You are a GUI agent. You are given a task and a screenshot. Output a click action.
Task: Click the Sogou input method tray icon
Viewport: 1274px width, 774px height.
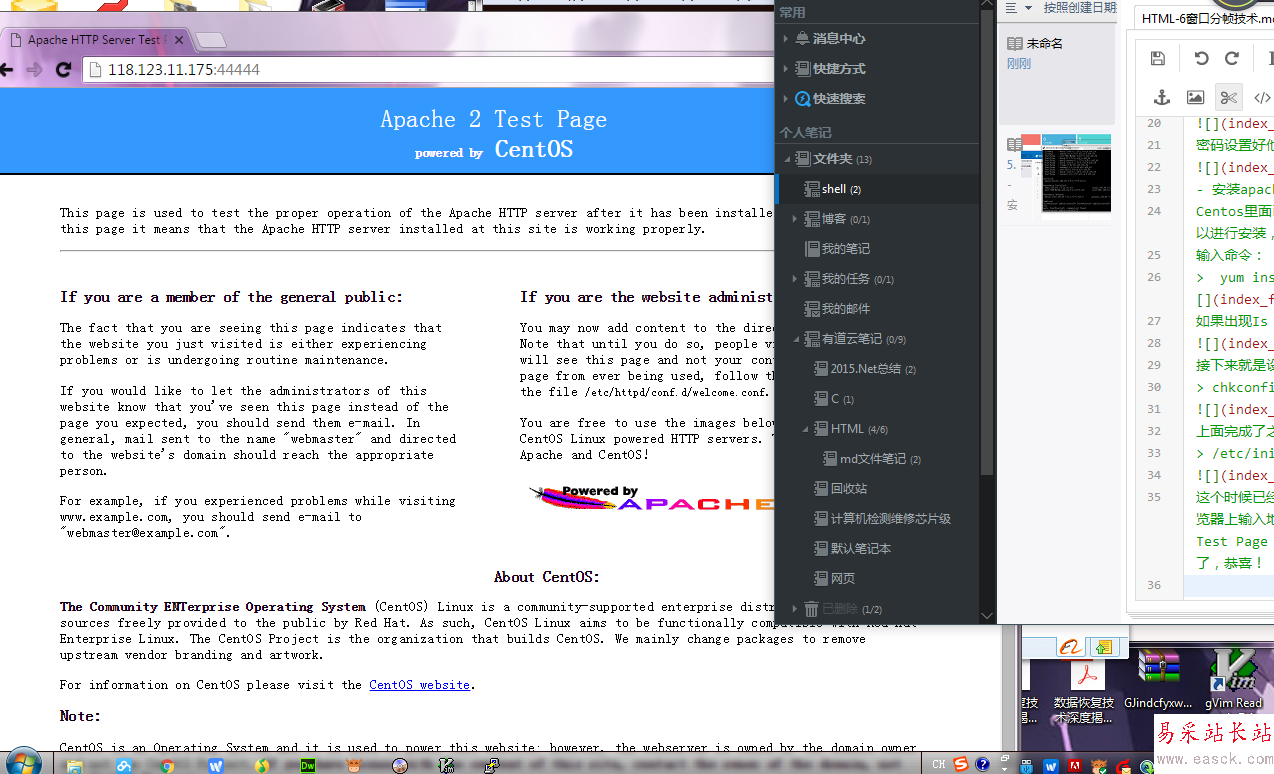coord(961,765)
